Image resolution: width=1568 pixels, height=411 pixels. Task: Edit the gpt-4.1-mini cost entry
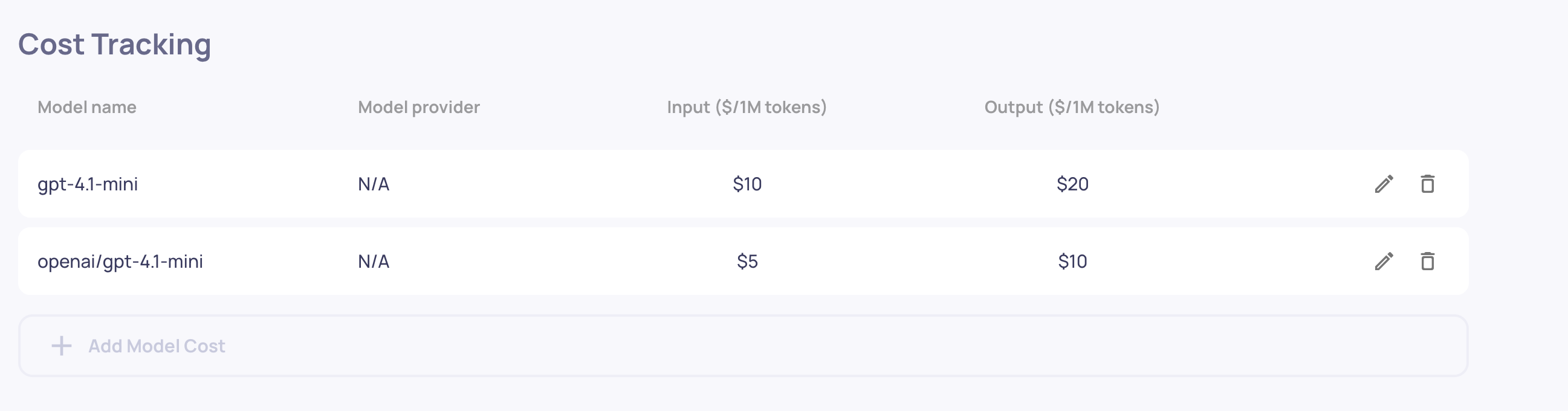tap(1384, 184)
